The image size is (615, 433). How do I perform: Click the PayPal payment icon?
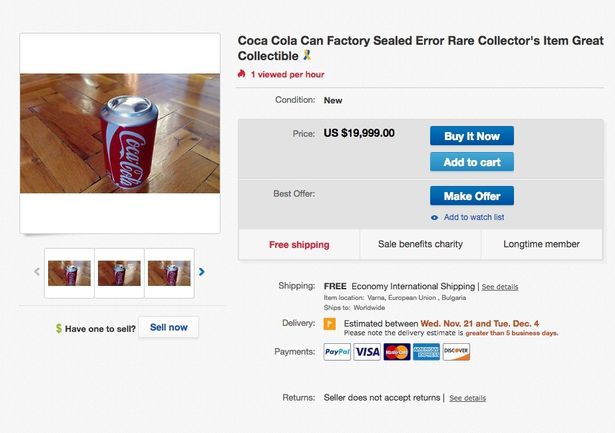(x=337, y=352)
